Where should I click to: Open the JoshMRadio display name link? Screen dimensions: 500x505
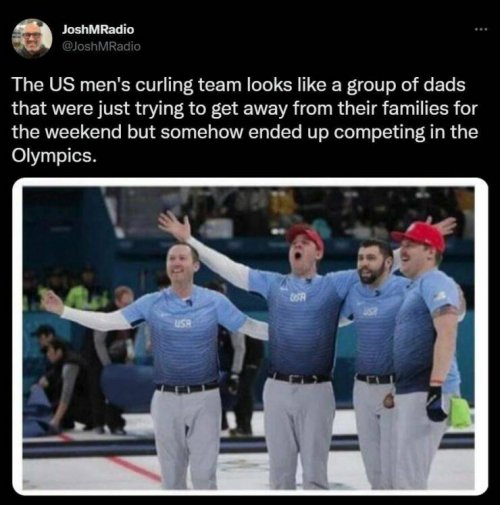coord(98,30)
